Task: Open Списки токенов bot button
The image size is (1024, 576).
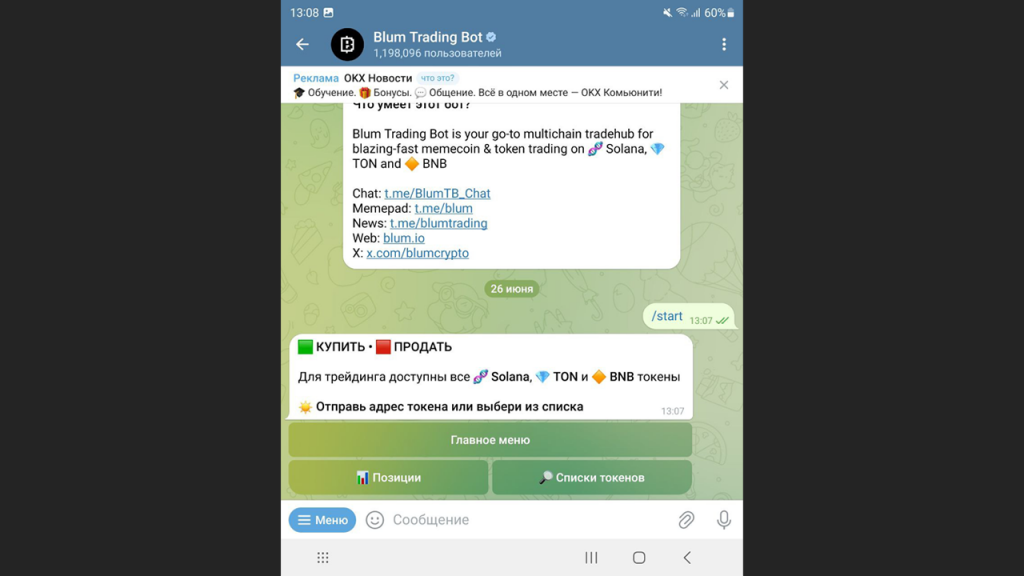Action: coord(592,477)
